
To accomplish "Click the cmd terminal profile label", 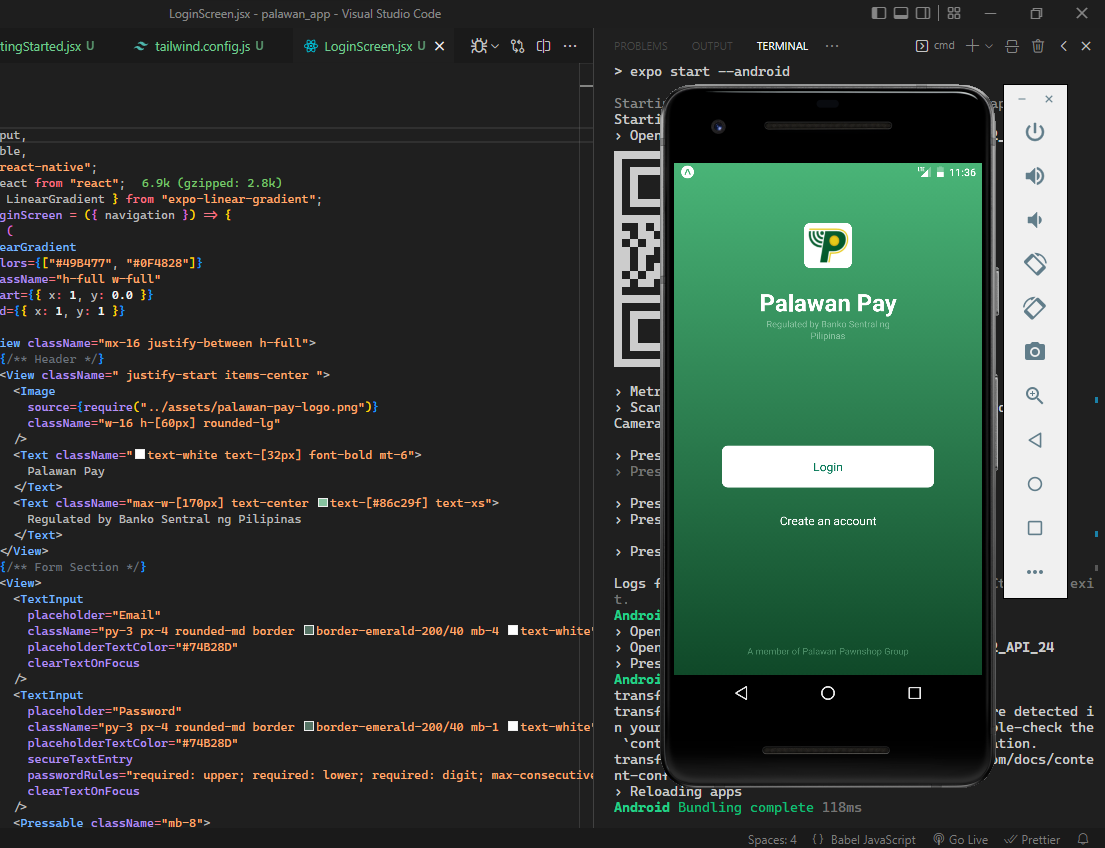I will [x=935, y=46].
